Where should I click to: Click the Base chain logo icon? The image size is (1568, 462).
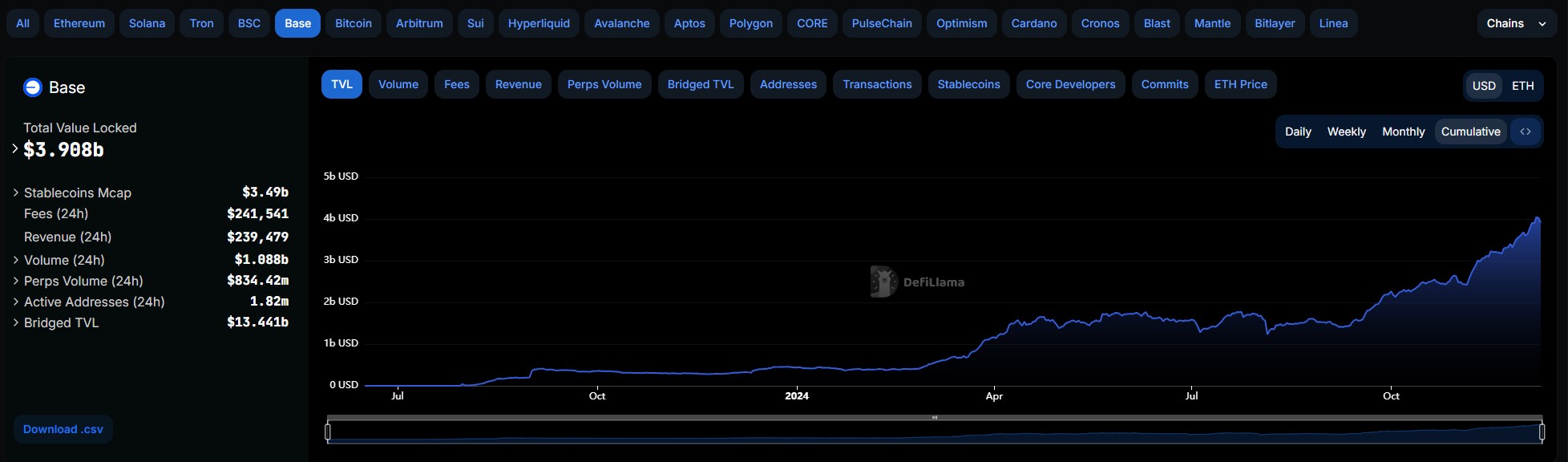(x=33, y=87)
